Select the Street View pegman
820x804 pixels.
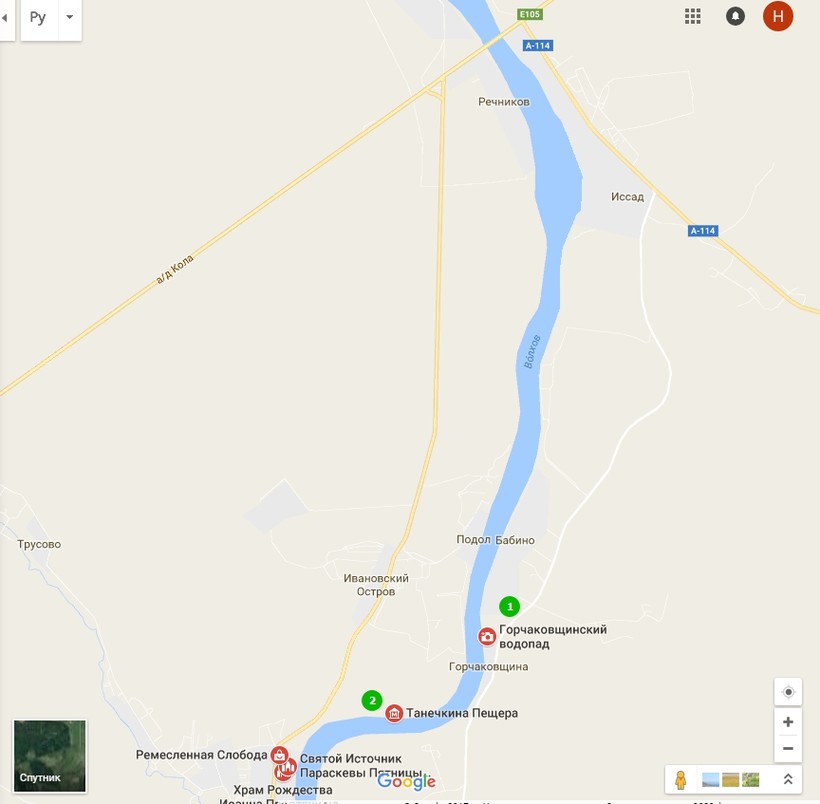(680, 779)
